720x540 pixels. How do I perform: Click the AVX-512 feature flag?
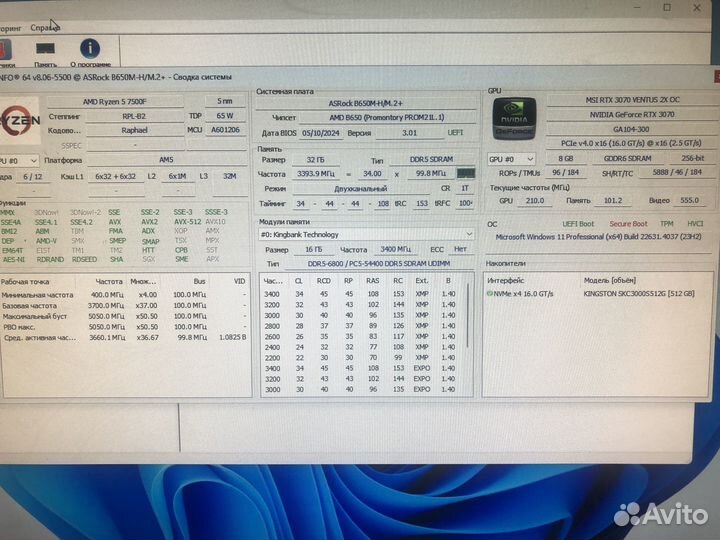coord(187,222)
